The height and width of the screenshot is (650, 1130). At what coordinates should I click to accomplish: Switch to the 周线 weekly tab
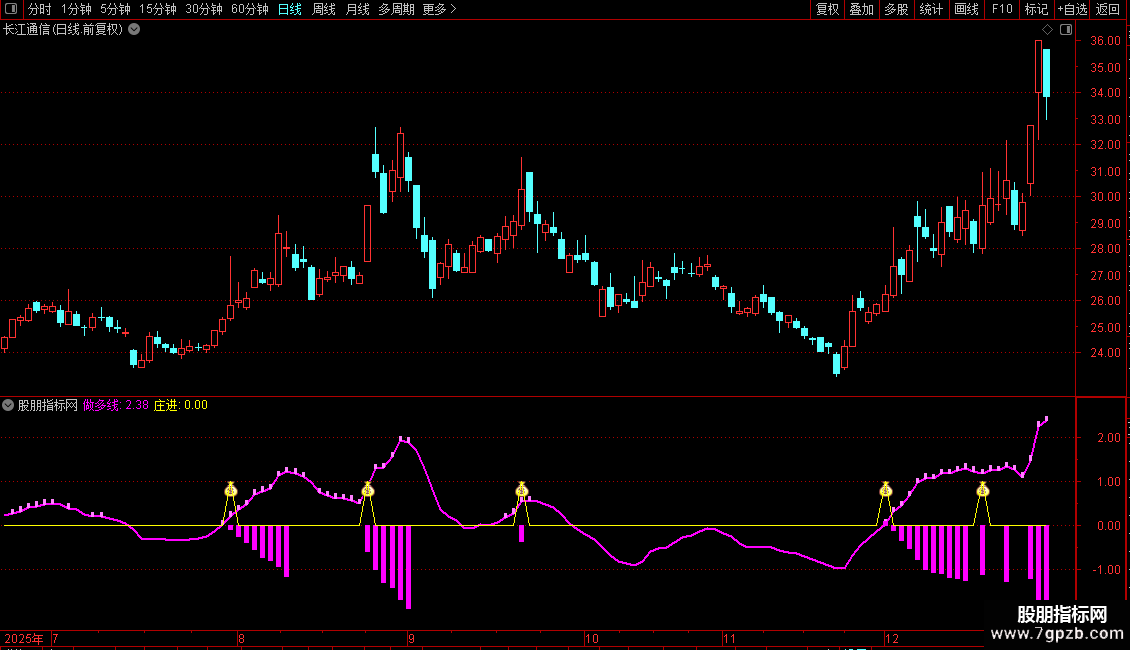(324, 10)
